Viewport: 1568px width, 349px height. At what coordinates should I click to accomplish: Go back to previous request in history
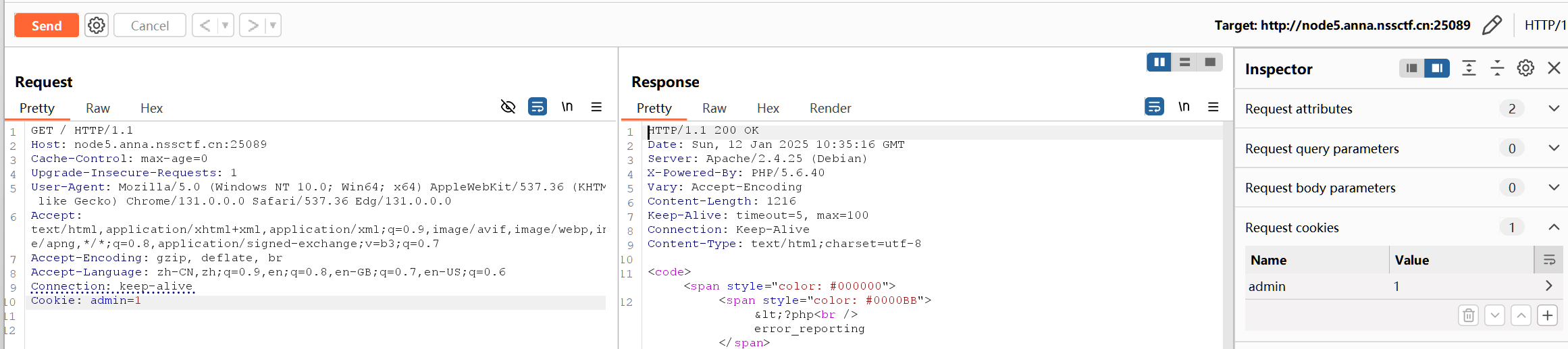pyautogui.click(x=205, y=26)
